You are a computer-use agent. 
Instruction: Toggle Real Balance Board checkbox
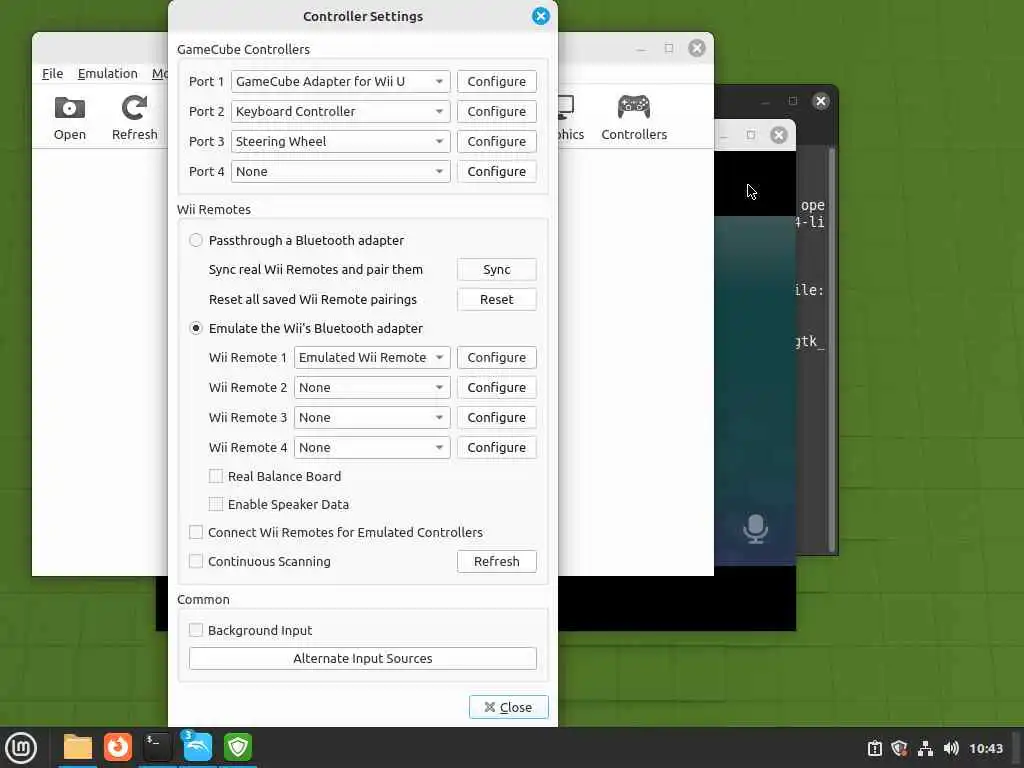pos(216,476)
